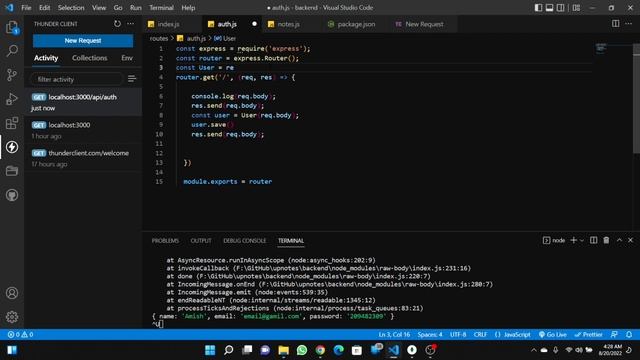The width and height of the screenshot is (640, 360).
Task: Open the Edit menu
Action: [x=44, y=8]
